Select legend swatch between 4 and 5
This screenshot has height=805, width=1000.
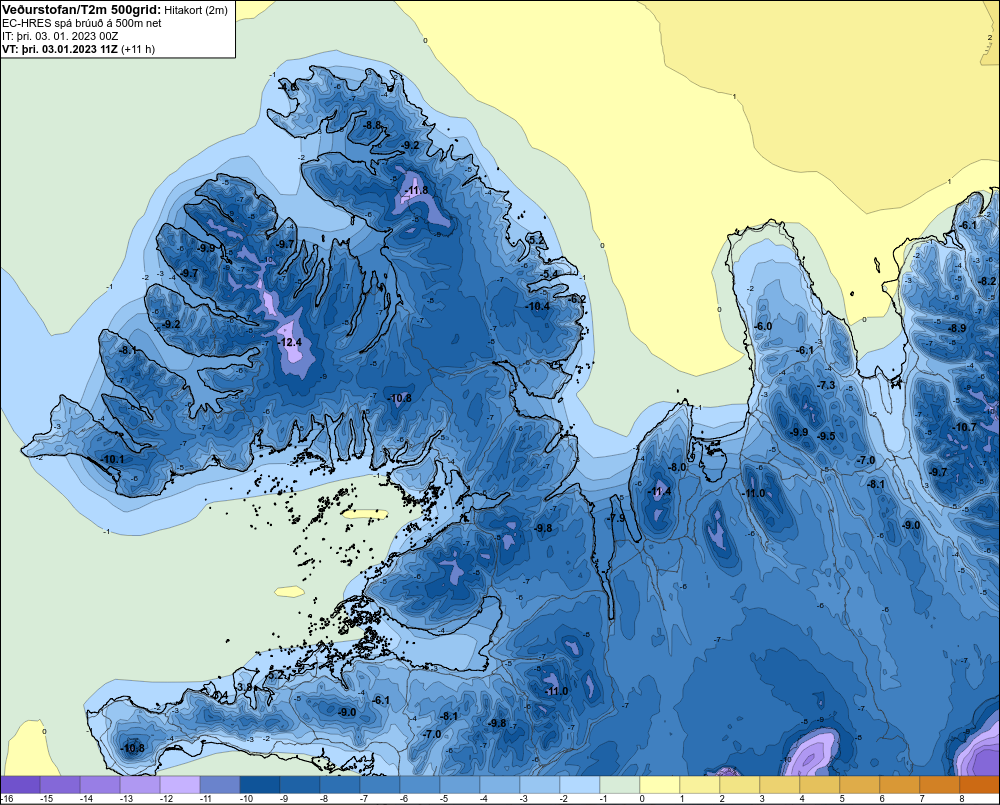coord(820,784)
